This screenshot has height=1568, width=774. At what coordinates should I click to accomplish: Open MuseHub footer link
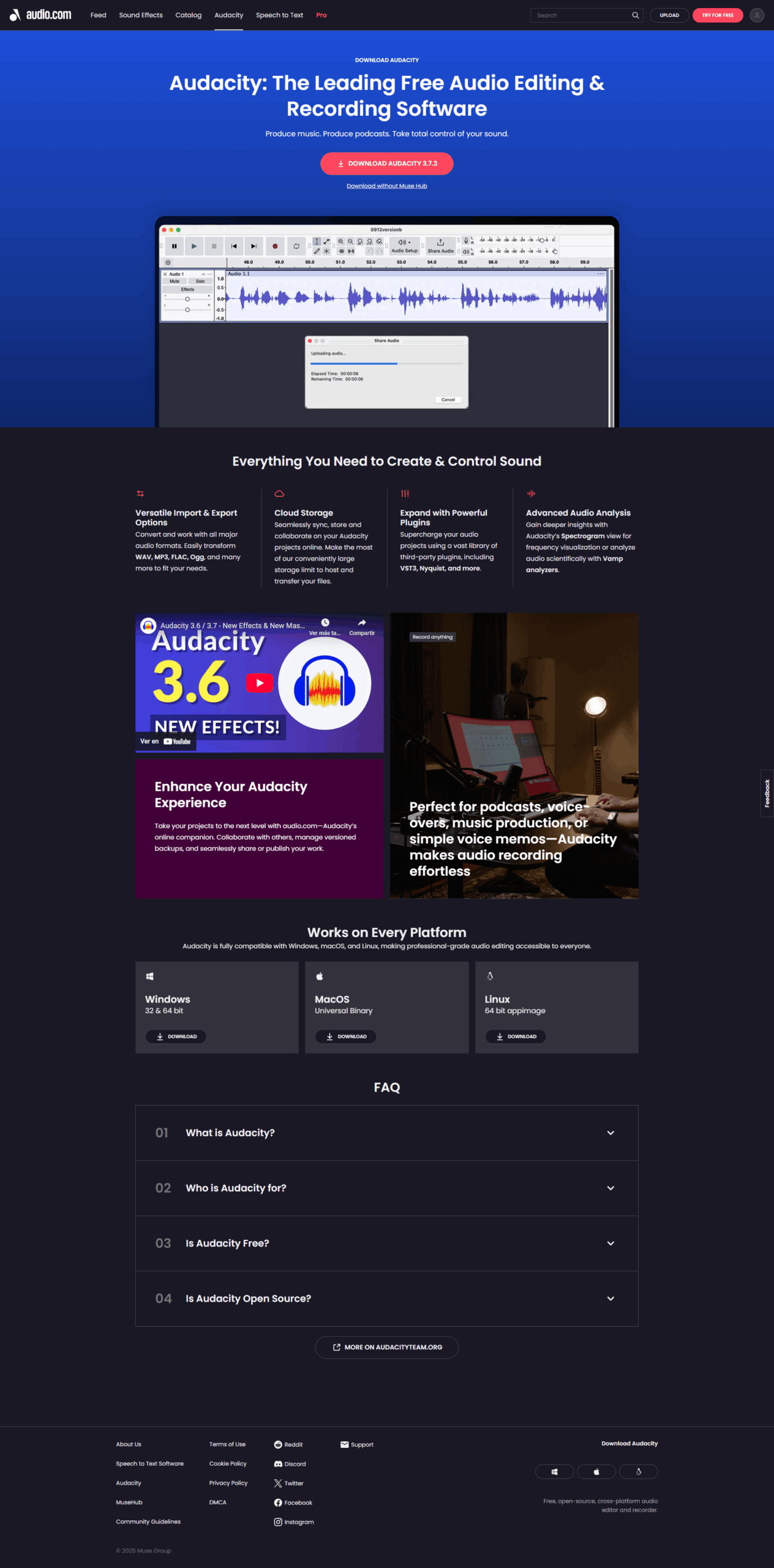(x=129, y=1502)
